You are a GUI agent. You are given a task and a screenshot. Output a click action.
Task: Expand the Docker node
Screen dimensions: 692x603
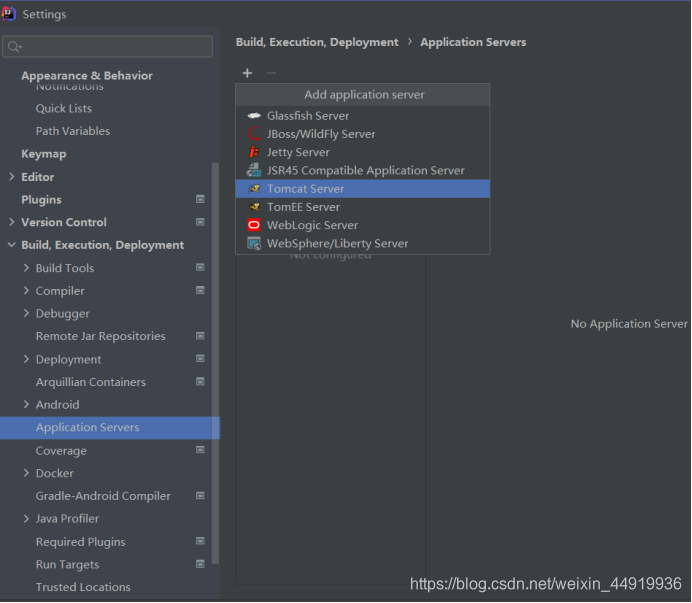[26, 473]
